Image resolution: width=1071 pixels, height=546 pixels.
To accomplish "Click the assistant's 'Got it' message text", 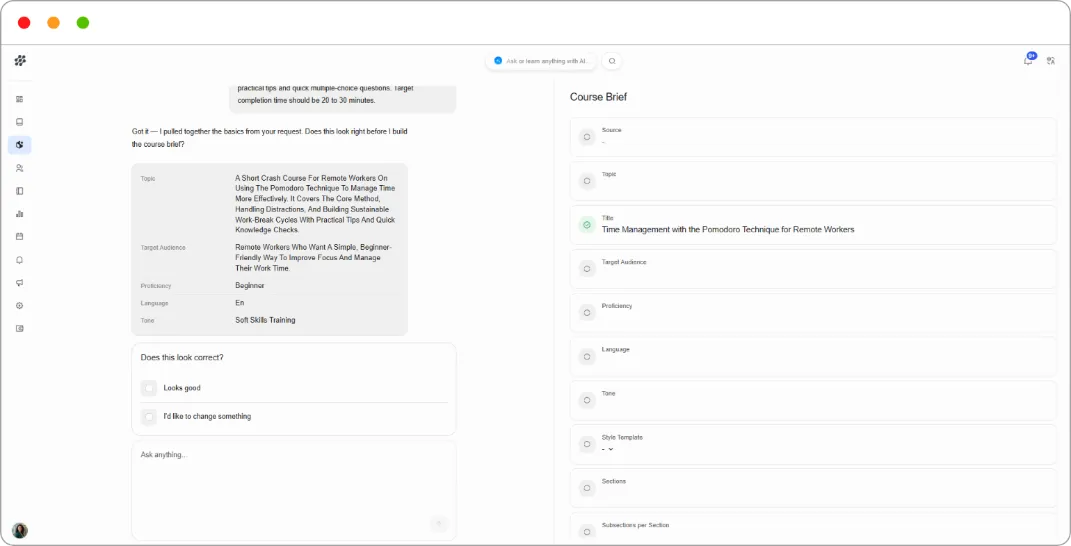I will pos(270,138).
